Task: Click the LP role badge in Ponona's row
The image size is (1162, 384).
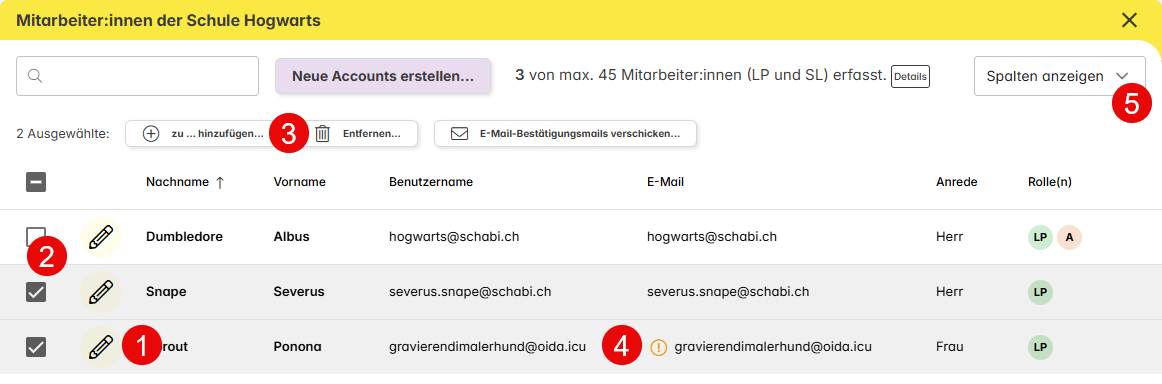Action: 1040,346
